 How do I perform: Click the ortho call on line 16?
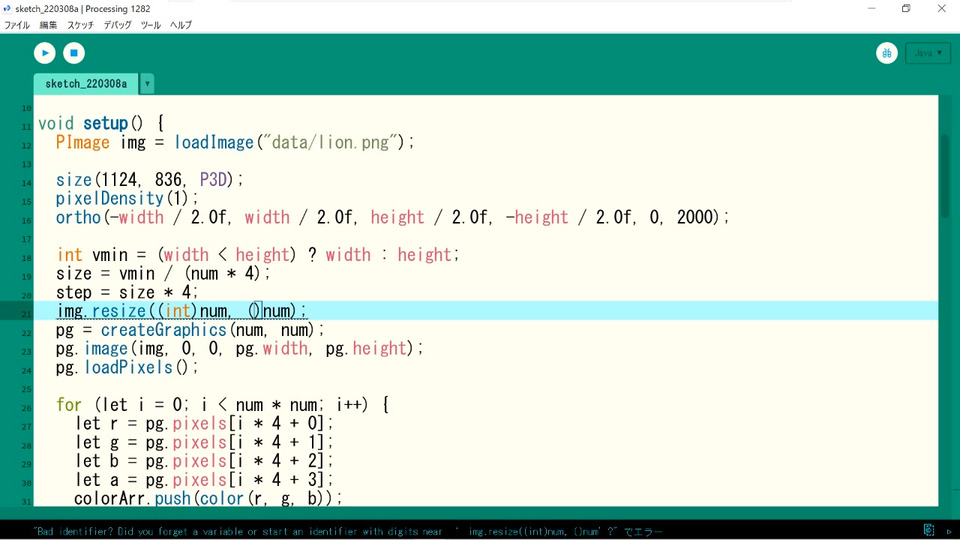[392, 217]
